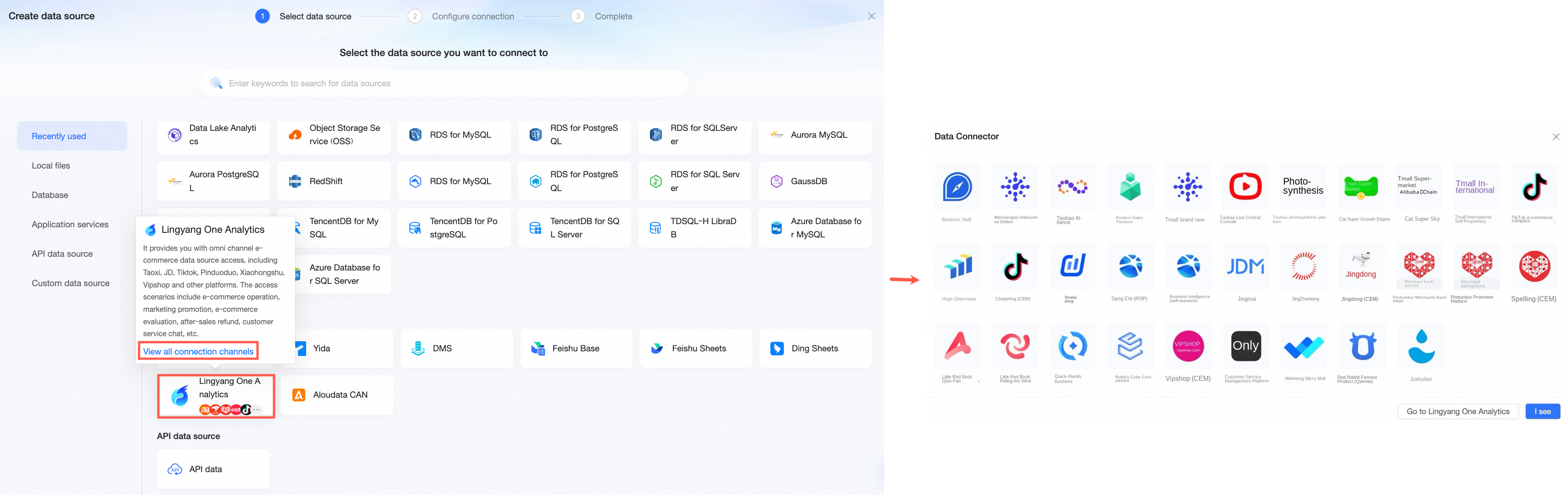Choose the Taobao Alliance connector icon
Image resolution: width=1568 pixels, height=496 pixels.
pos(1072,186)
